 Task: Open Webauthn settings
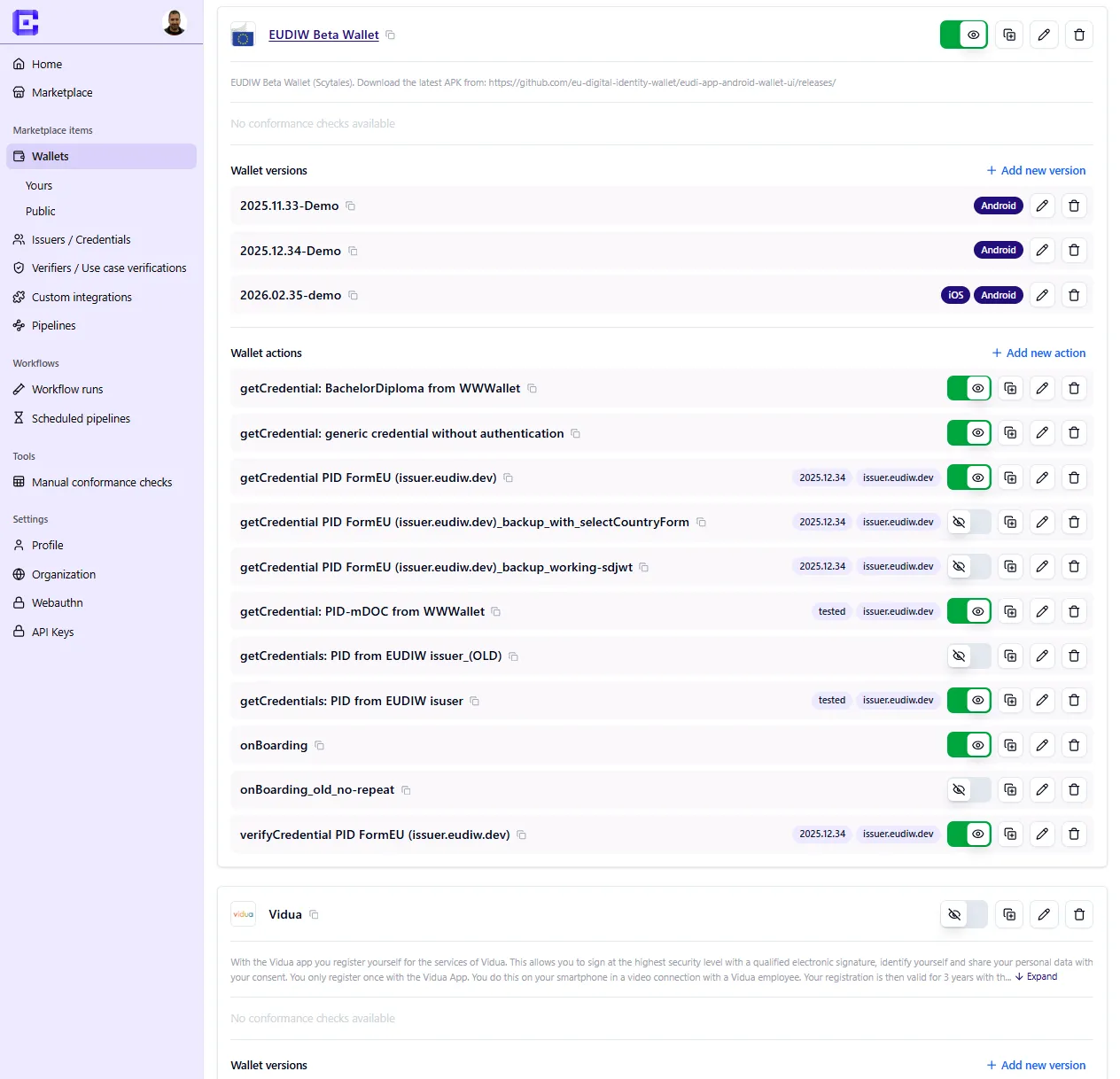pos(101,602)
